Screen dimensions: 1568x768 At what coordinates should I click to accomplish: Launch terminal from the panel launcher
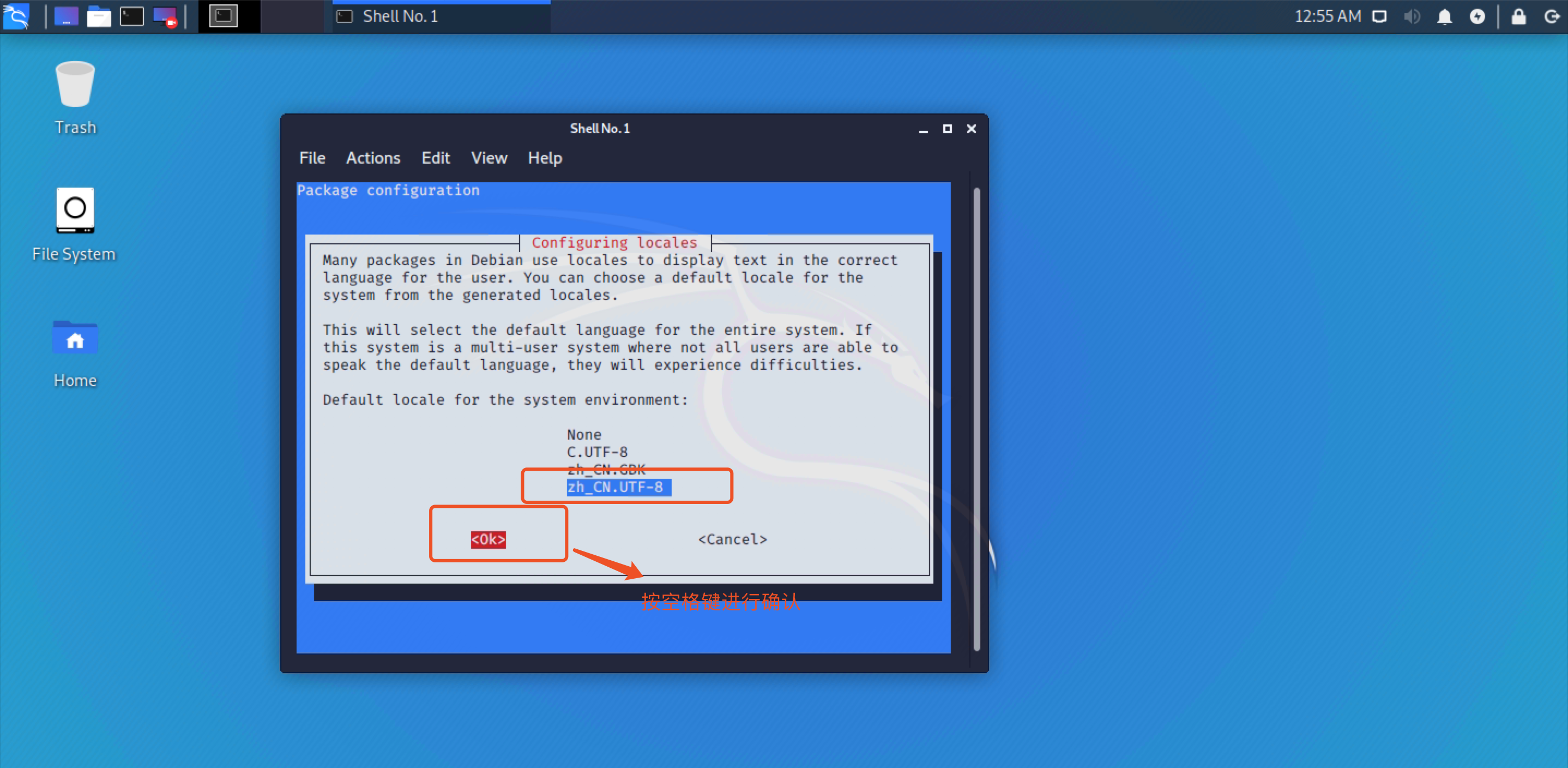131,16
